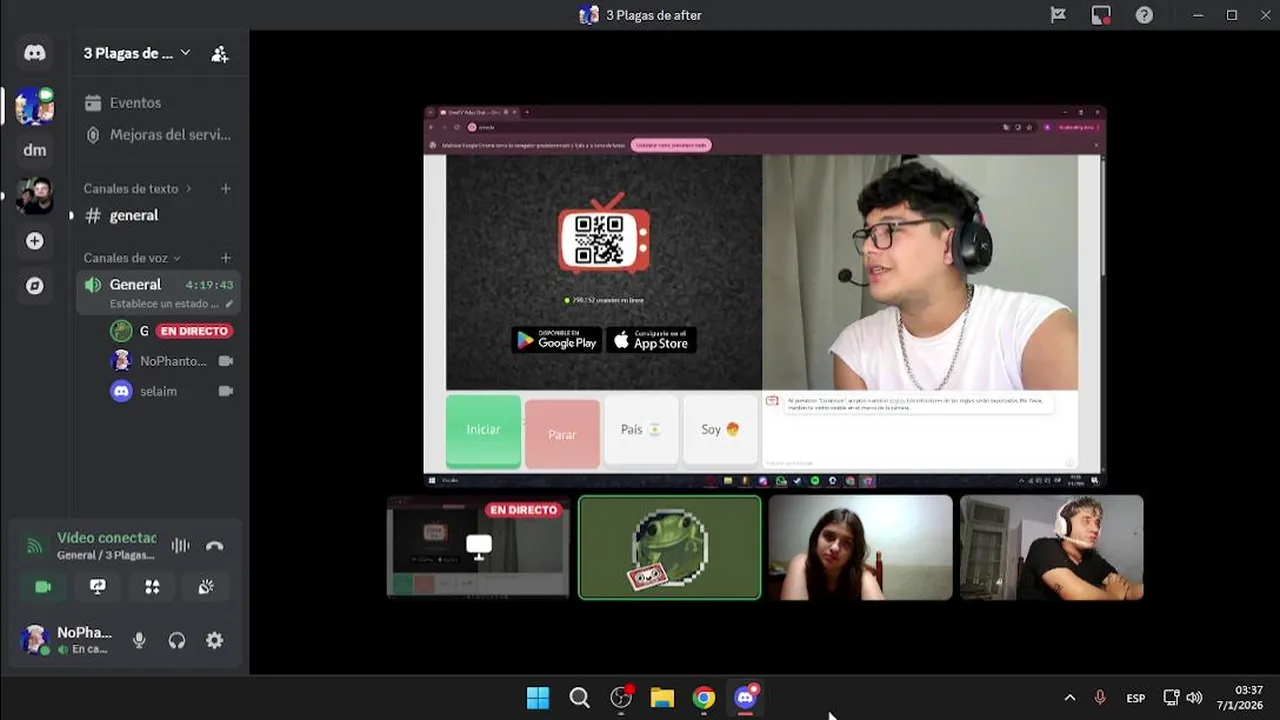Open the #general text channel
The width and height of the screenshot is (1280, 720).
(158, 215)
